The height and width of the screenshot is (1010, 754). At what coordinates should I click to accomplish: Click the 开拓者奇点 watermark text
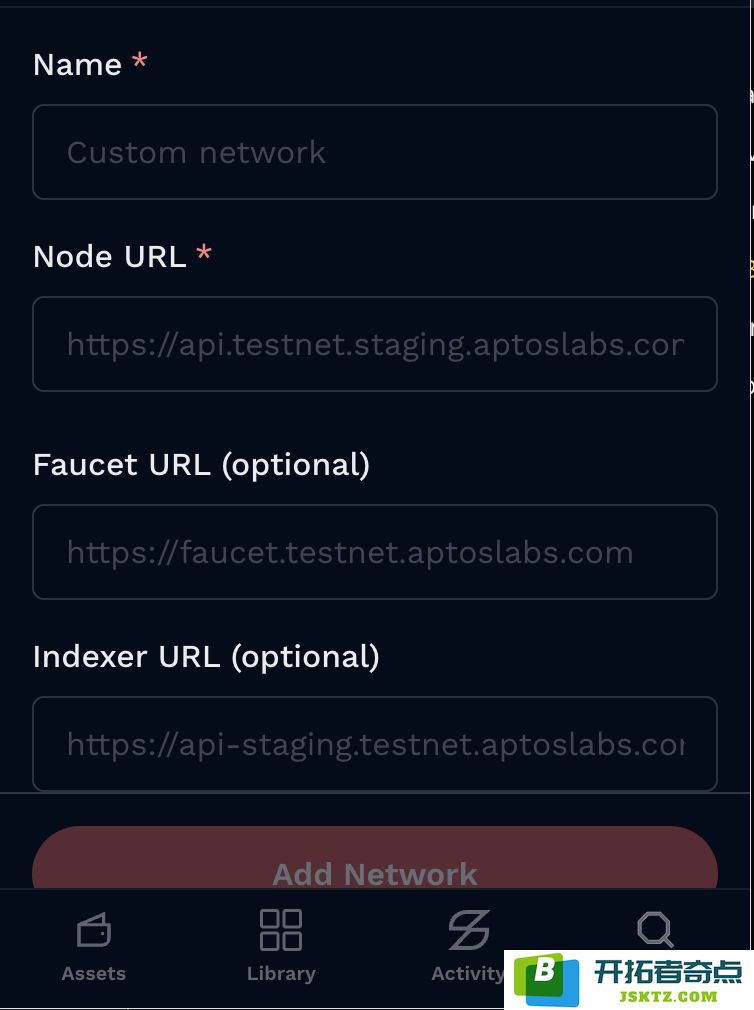coord(668,971)
